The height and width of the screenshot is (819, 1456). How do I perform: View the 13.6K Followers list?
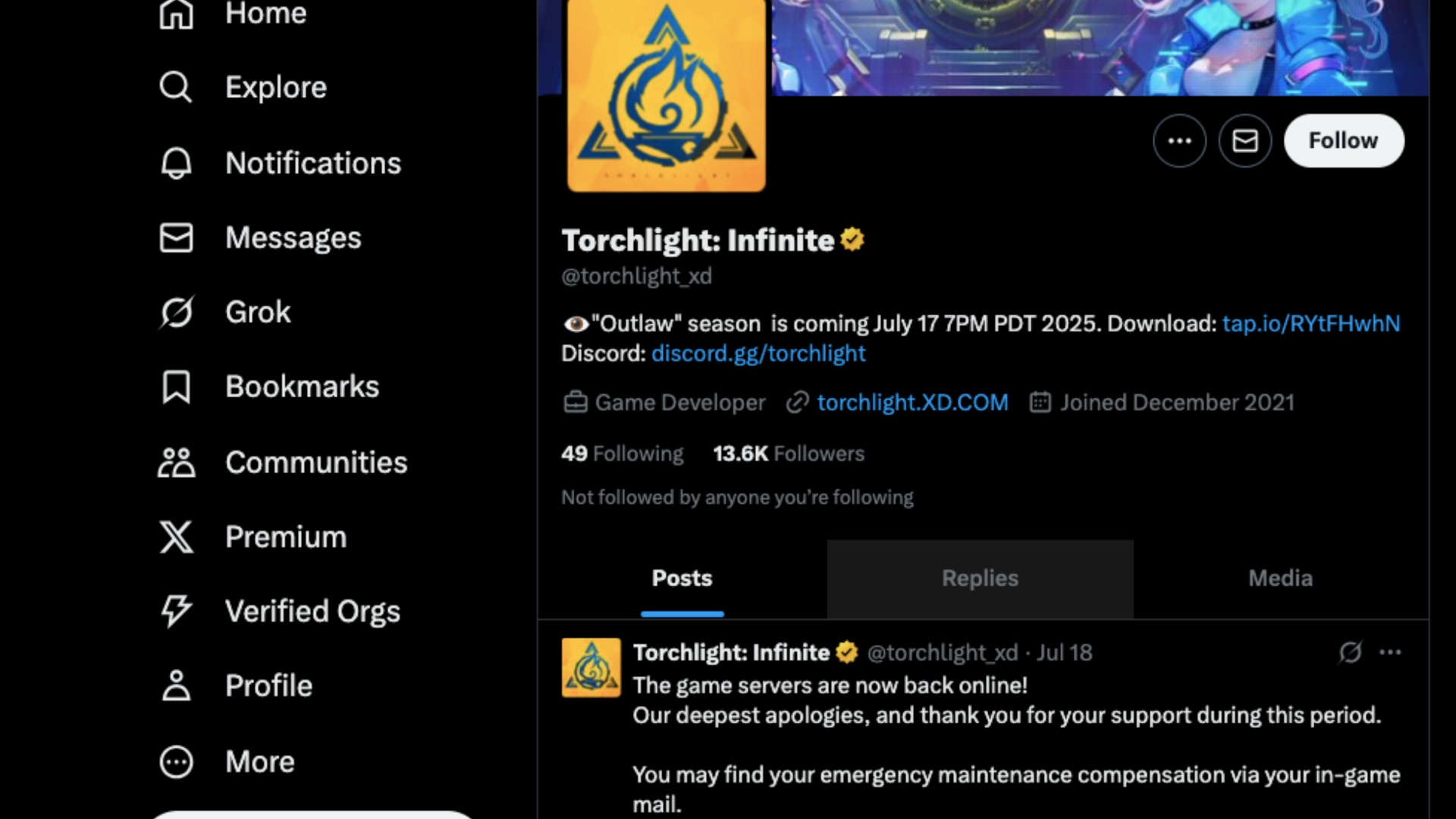[789, 453]
